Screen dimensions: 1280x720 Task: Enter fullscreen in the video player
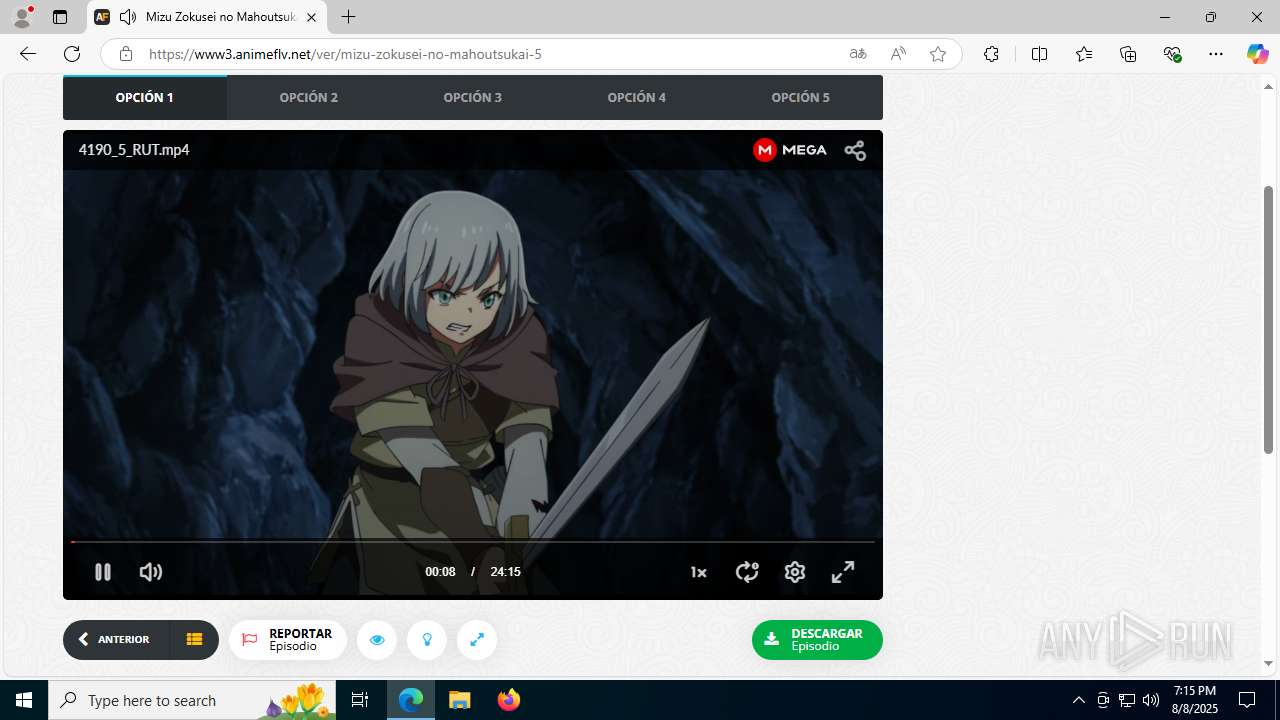(843, 572)
